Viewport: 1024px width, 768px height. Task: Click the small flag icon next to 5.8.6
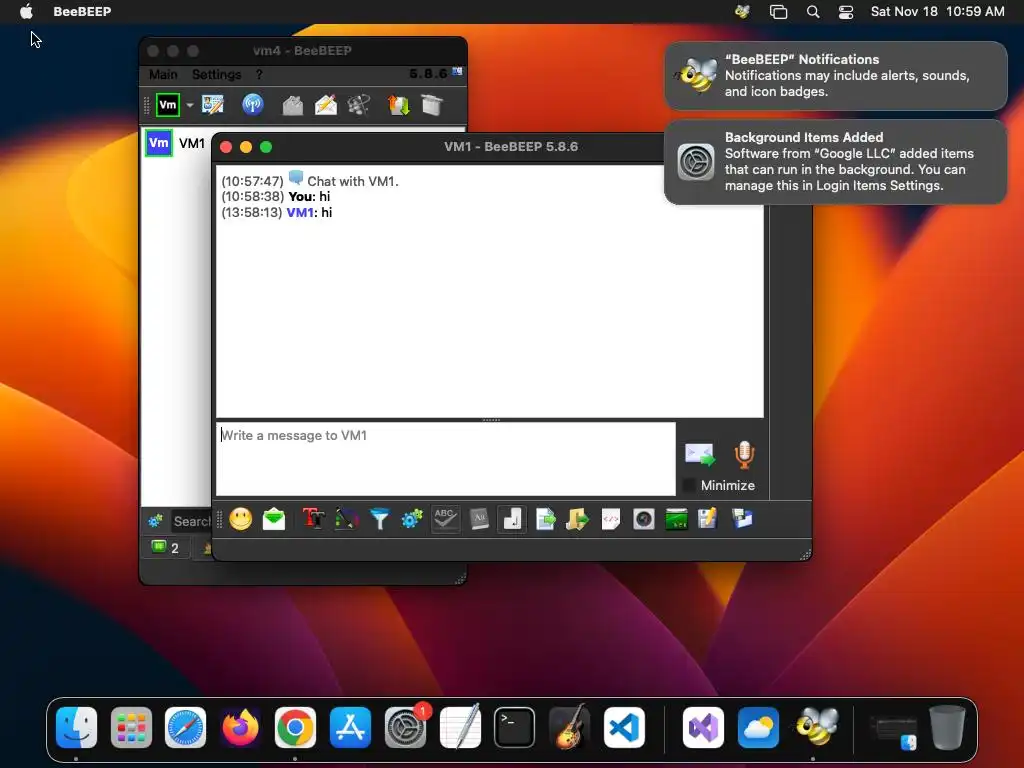coord(457,72)
